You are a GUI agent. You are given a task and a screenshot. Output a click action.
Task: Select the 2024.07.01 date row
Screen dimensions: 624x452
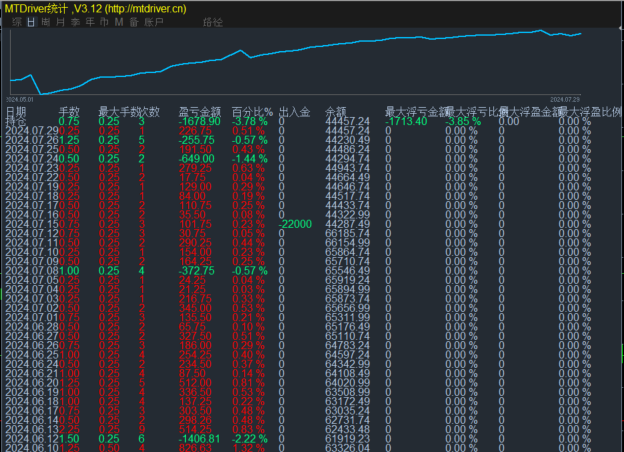coord(32,318)
